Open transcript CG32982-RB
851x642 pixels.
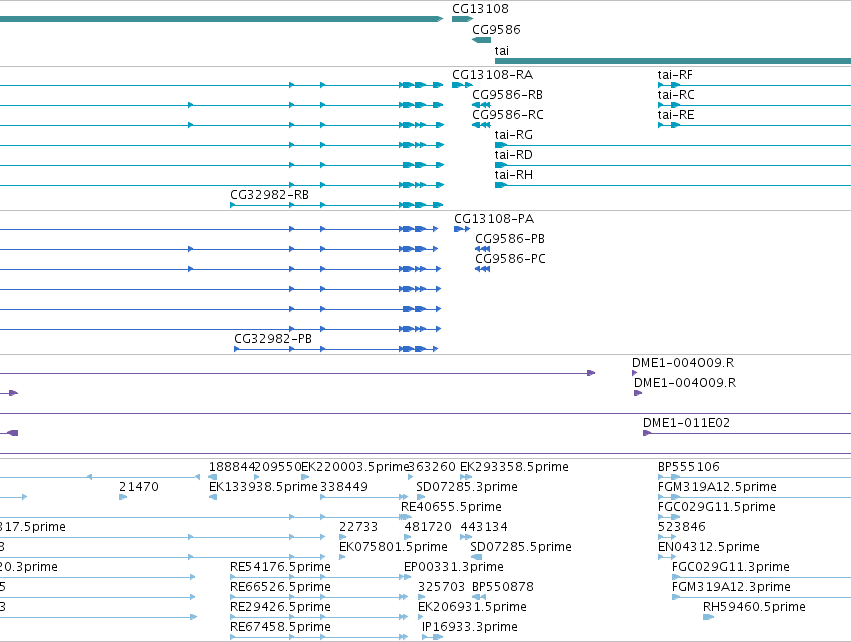click(269, 195)
